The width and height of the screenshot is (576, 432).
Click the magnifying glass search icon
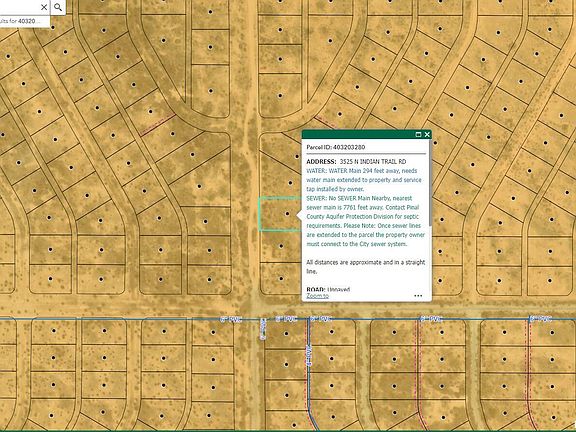[58, 7]
